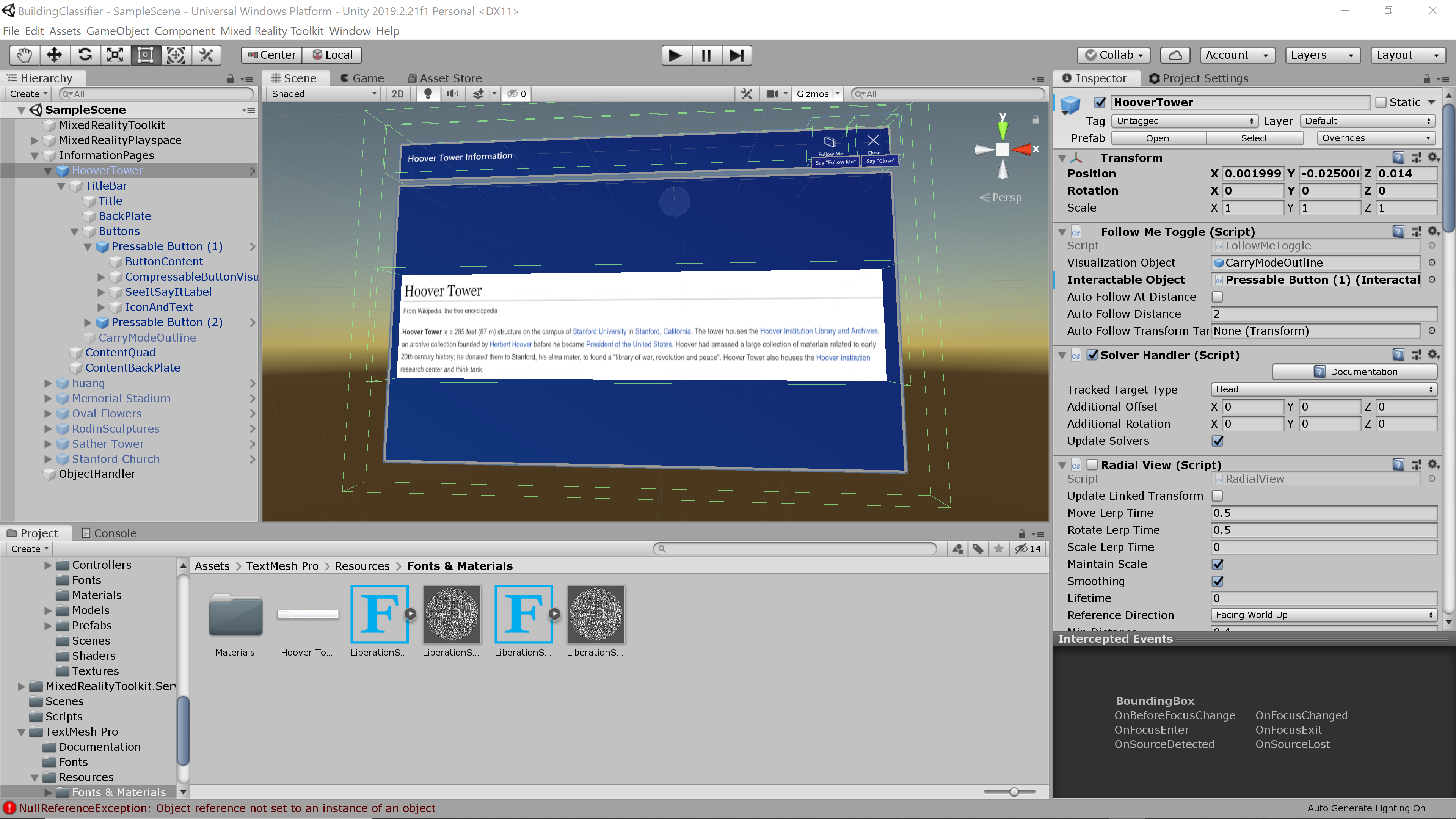Click the Step forward button
This screenshot has width=1456, height=819.
(736, 55)
